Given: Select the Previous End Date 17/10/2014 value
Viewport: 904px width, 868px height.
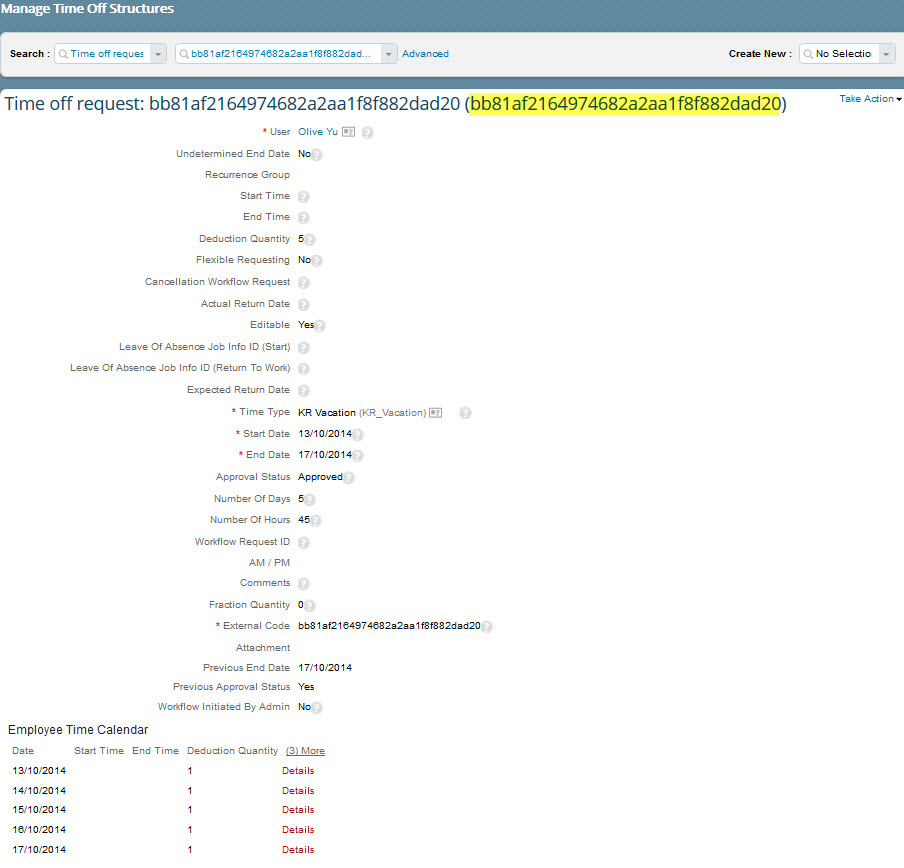Looking at the screenshot, I should pyautogui.click(x=325, y=667).
